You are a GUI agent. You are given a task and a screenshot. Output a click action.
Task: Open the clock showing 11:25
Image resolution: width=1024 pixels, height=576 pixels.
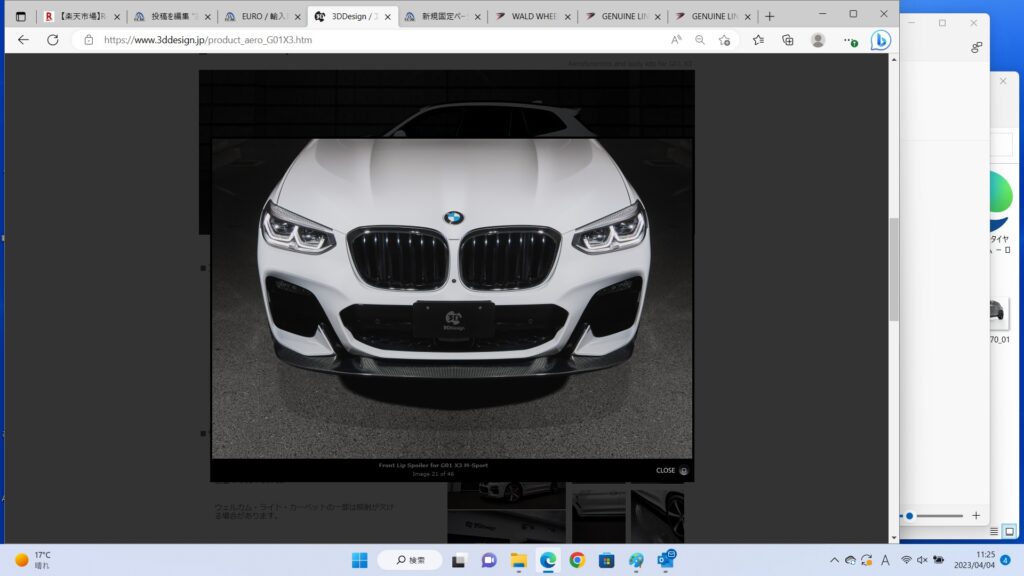(974, 560)
